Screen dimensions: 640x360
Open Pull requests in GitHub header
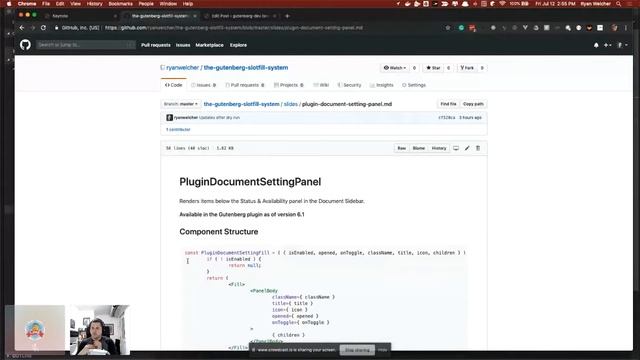(156, 45)
